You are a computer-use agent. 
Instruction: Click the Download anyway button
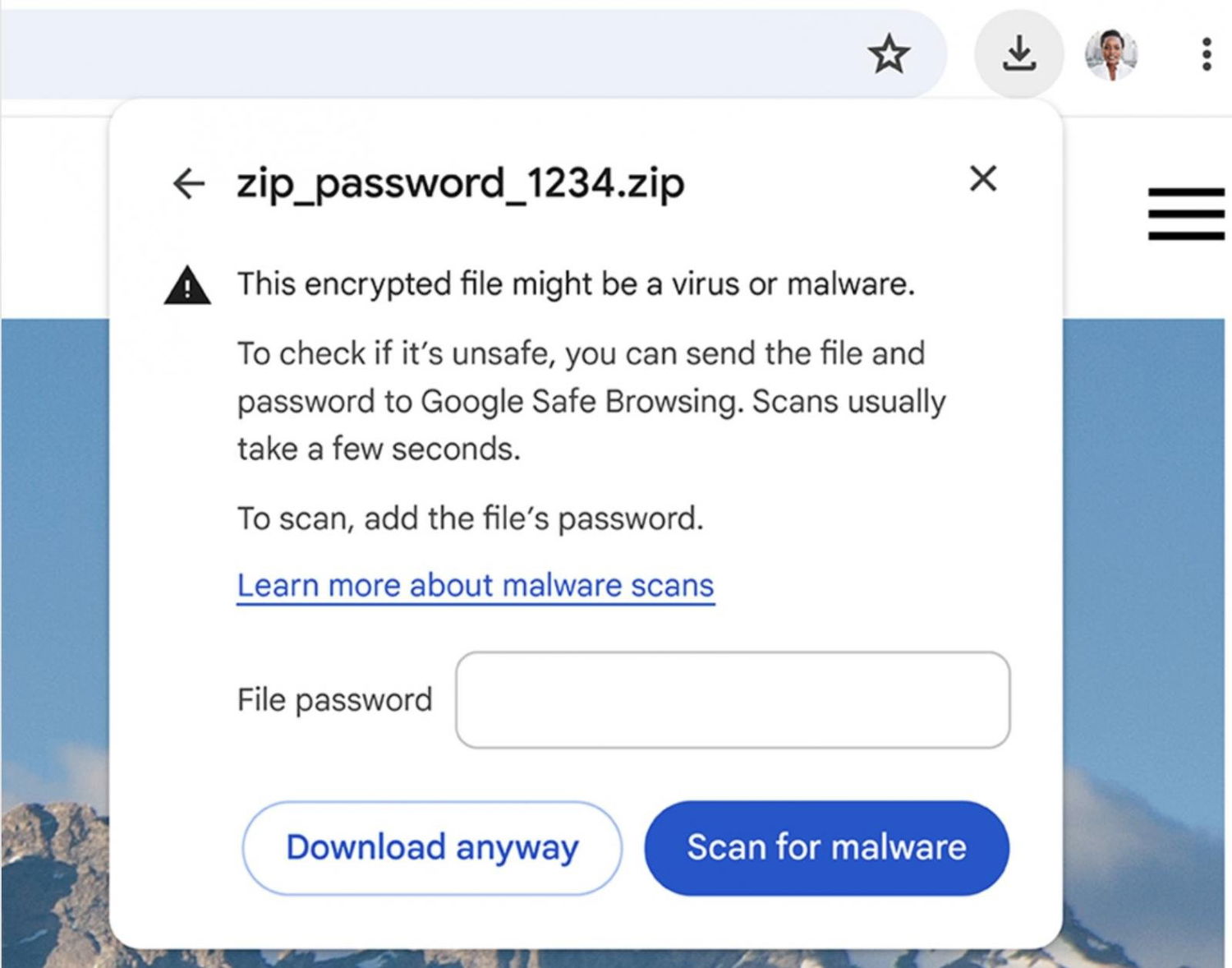pos(432,847)
